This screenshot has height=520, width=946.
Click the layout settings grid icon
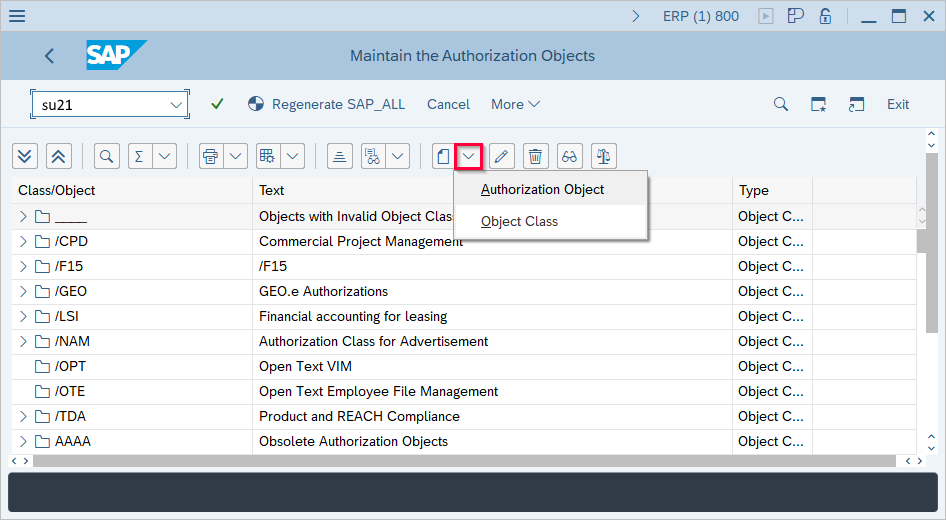[267, 156]
